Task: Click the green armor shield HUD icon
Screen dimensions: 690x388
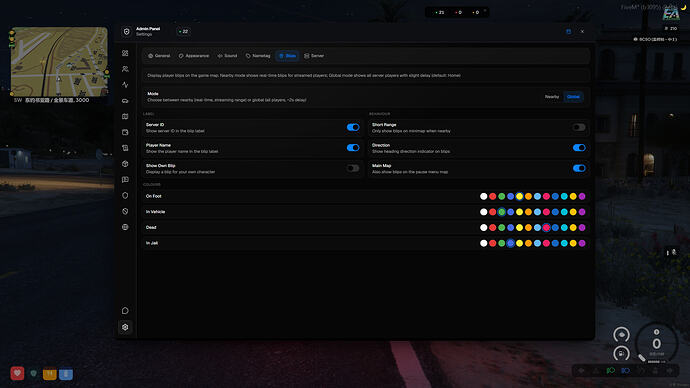Action: 33,374
